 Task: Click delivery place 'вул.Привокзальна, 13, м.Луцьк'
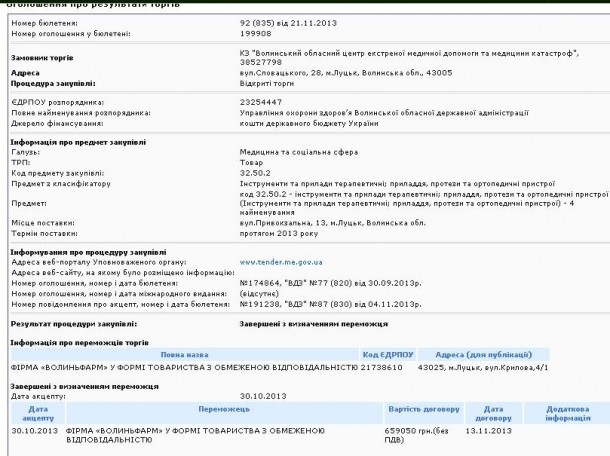301,223
